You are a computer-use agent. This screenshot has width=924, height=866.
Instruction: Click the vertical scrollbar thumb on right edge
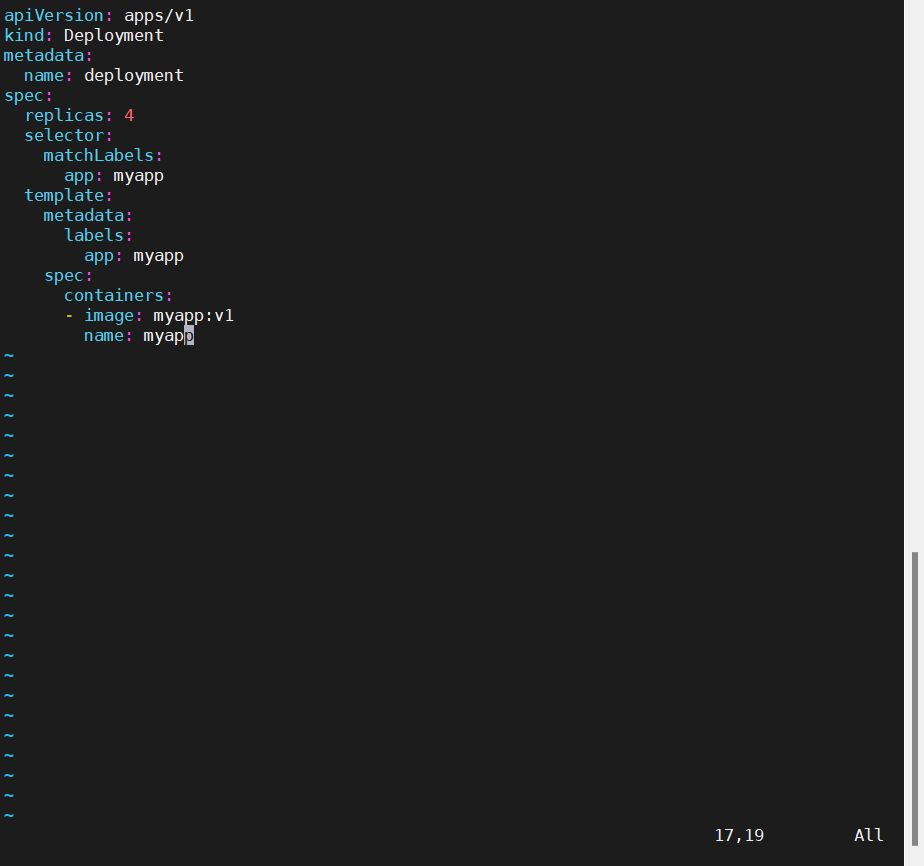915,699
